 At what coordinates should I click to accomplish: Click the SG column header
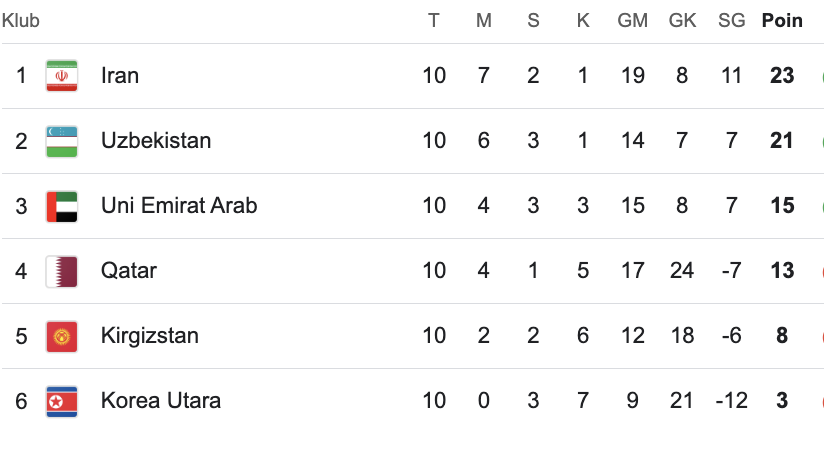pos(732,21)
